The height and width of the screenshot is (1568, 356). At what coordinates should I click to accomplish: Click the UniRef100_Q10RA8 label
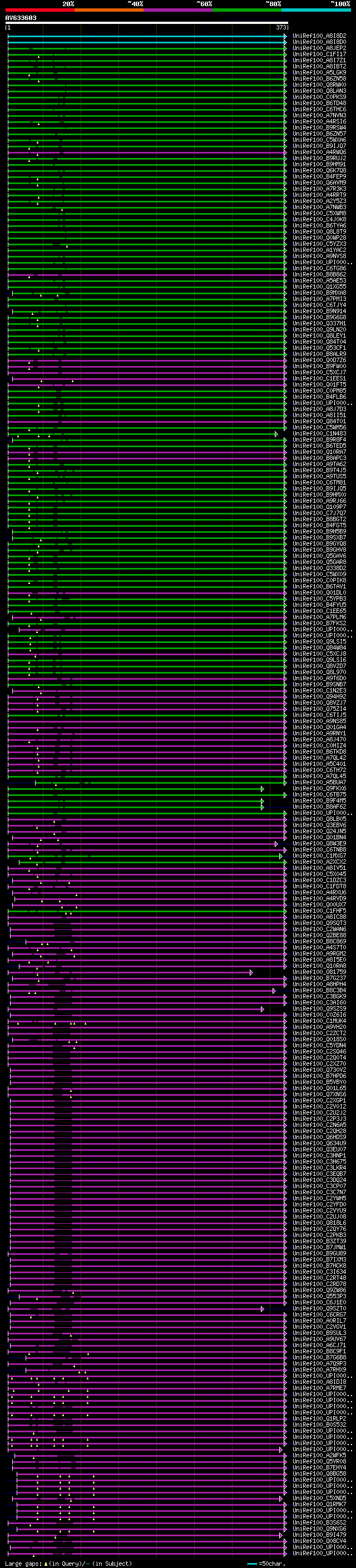point(319,966)
